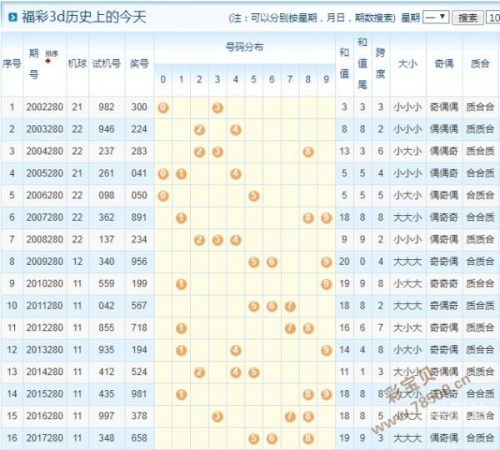Select period number 2005280
The image size is (500, 450).
tap(45, 173)
